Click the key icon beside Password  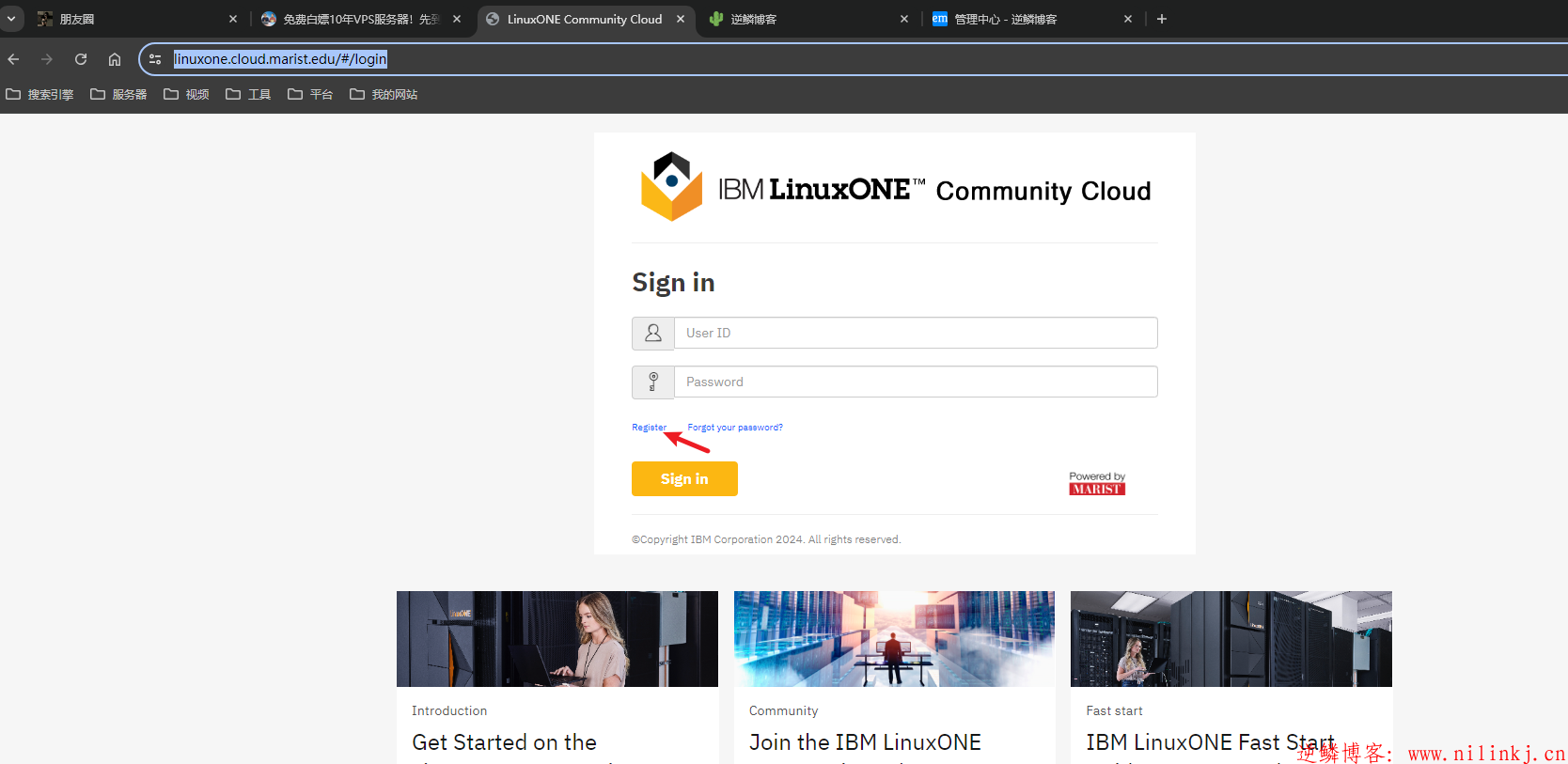point(653,382)
